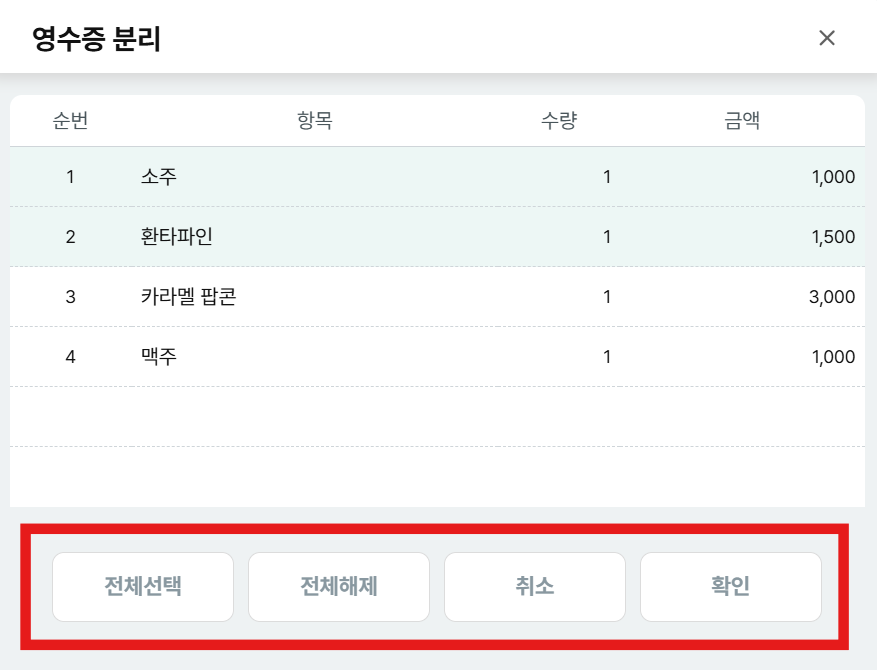Click the 취소 button
Screen dimensions: 877x670
coord(534,586)
